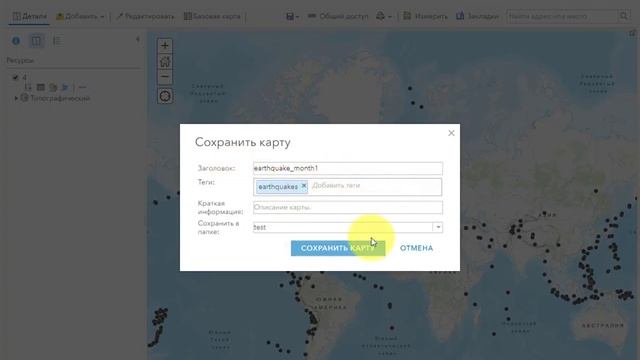Image resolution: width=640 pixels, height=360 pixels.
Task: Show the legend panel icon
Action: [57, 41]
